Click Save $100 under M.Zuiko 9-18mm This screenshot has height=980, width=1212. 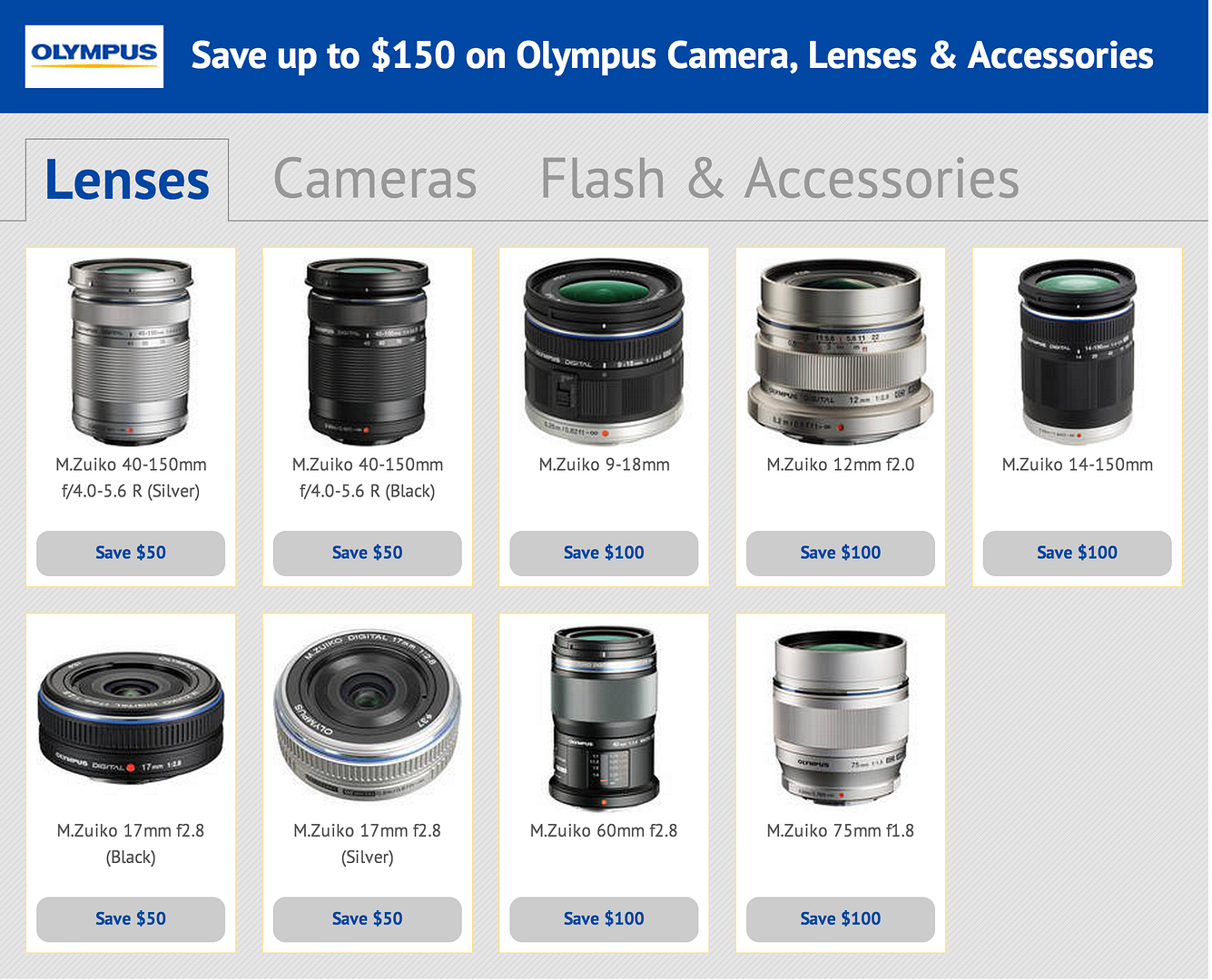tap(604, 554)
